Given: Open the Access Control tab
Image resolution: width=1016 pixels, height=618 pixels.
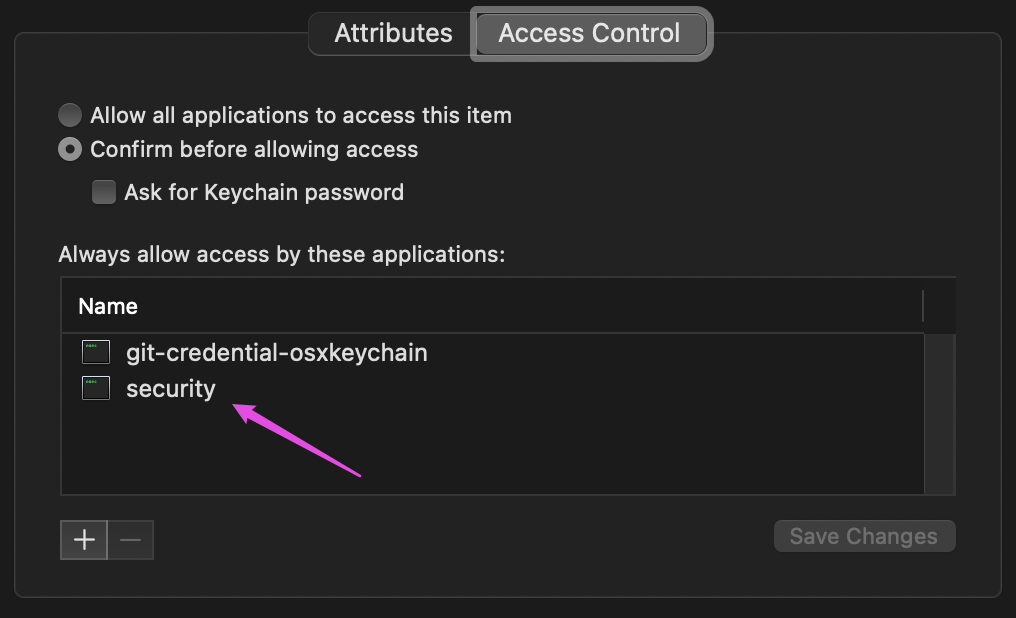Looking at the screenshot, I should coord(589,33).
